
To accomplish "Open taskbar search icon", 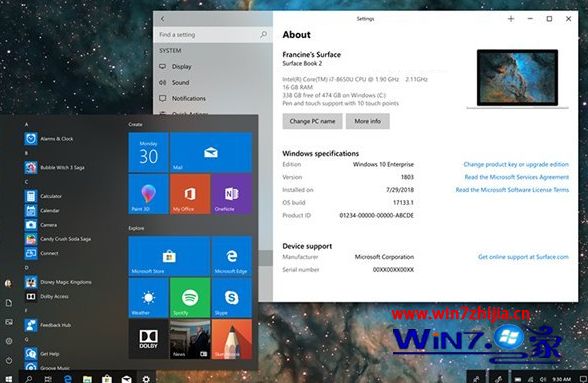I will coord(28,379).
